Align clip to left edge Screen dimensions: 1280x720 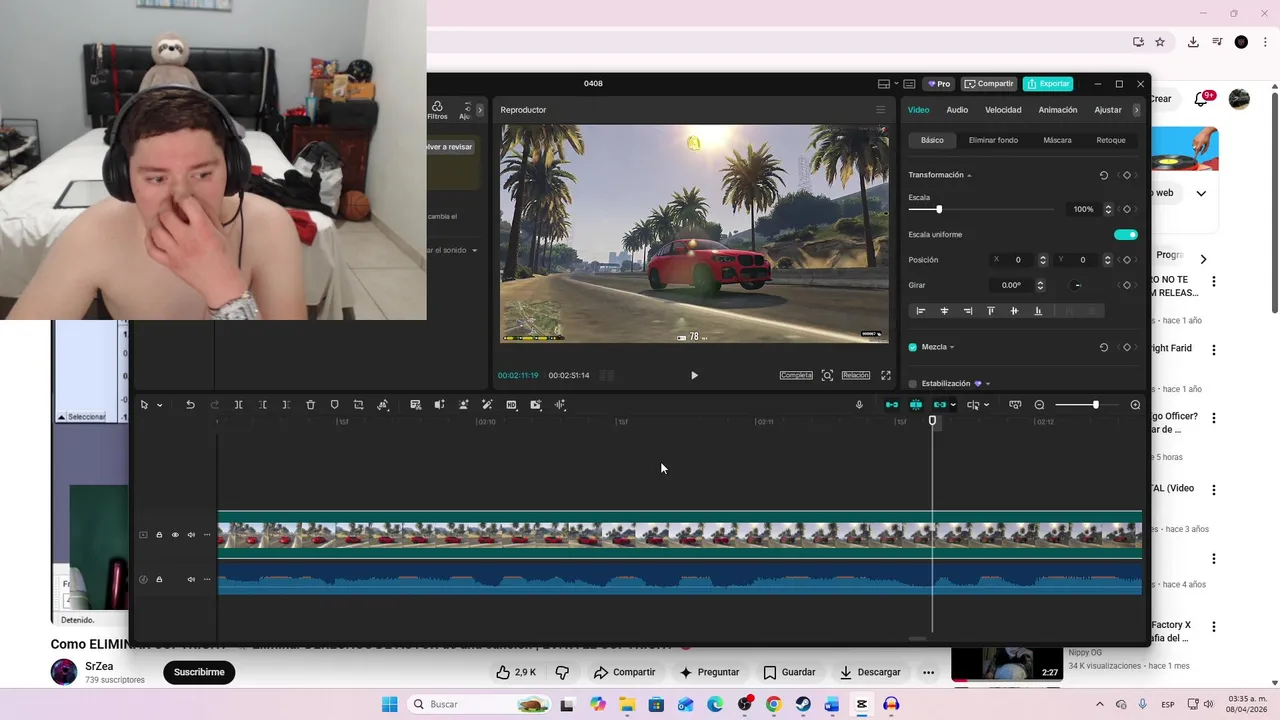pos(921,311)
